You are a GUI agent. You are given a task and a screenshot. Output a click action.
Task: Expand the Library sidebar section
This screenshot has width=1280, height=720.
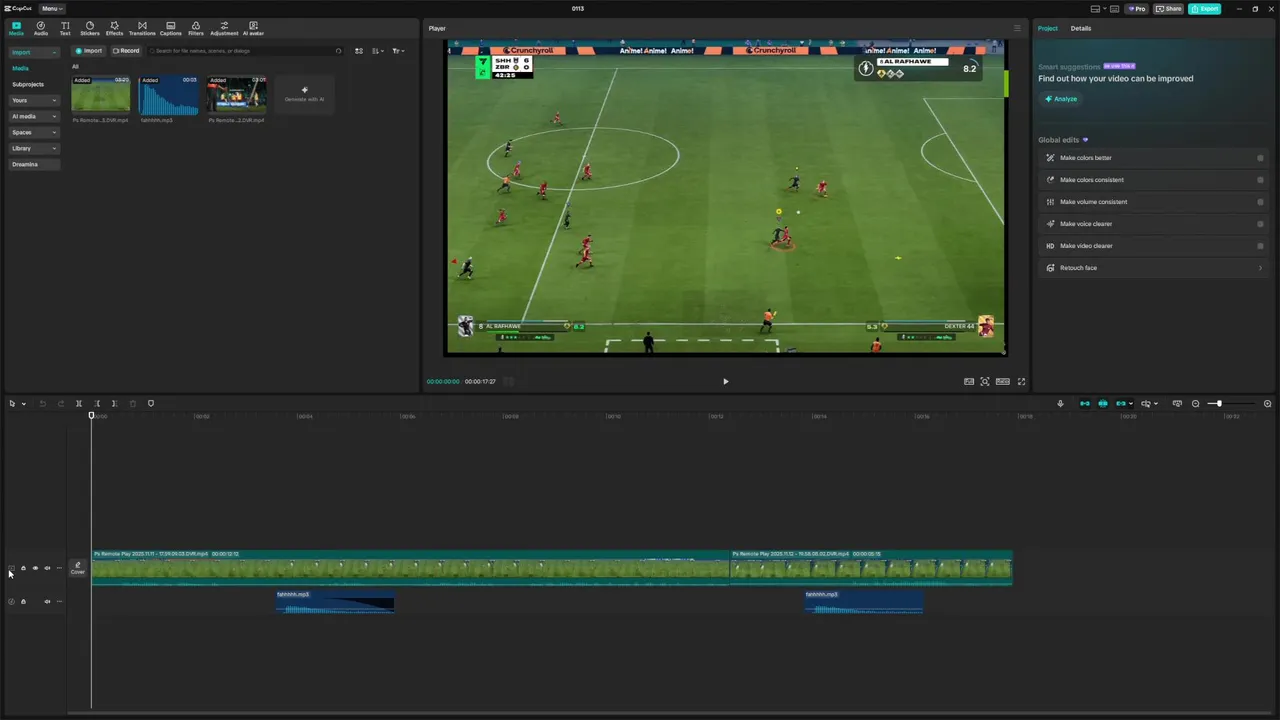pyautogui.click(x=34, y=148)
